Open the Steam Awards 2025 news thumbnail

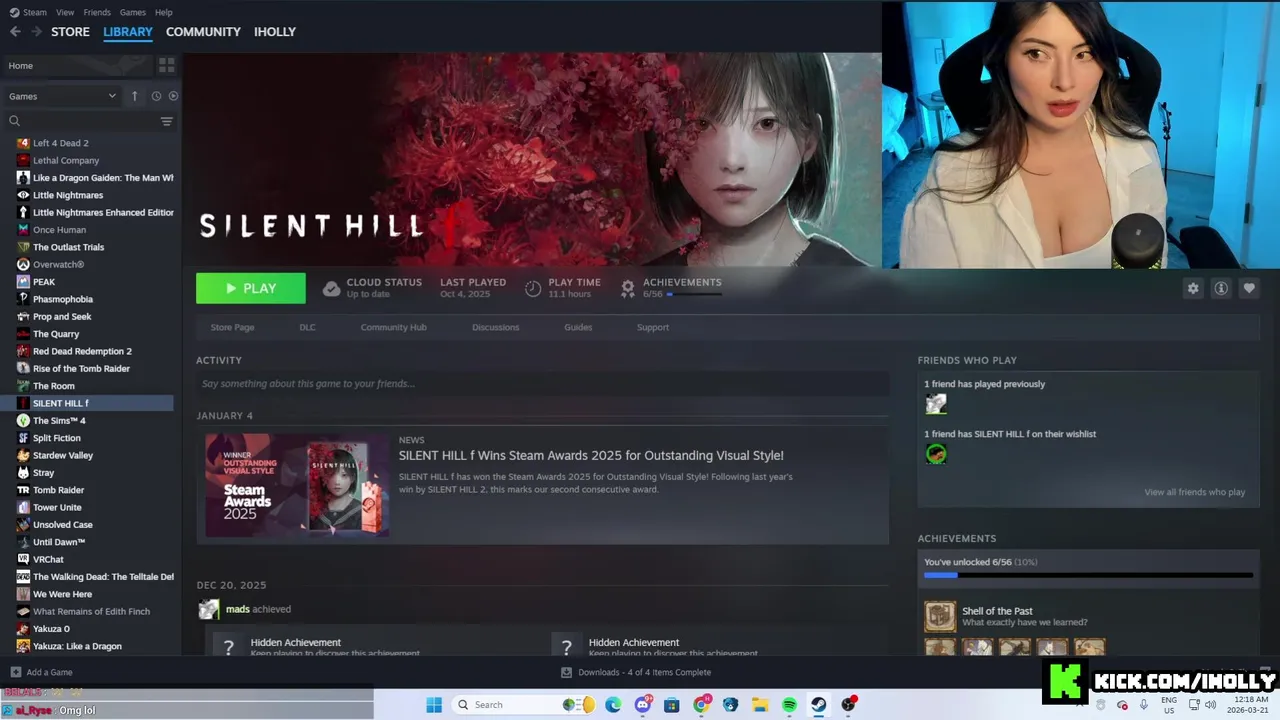[x=297, y=485]
